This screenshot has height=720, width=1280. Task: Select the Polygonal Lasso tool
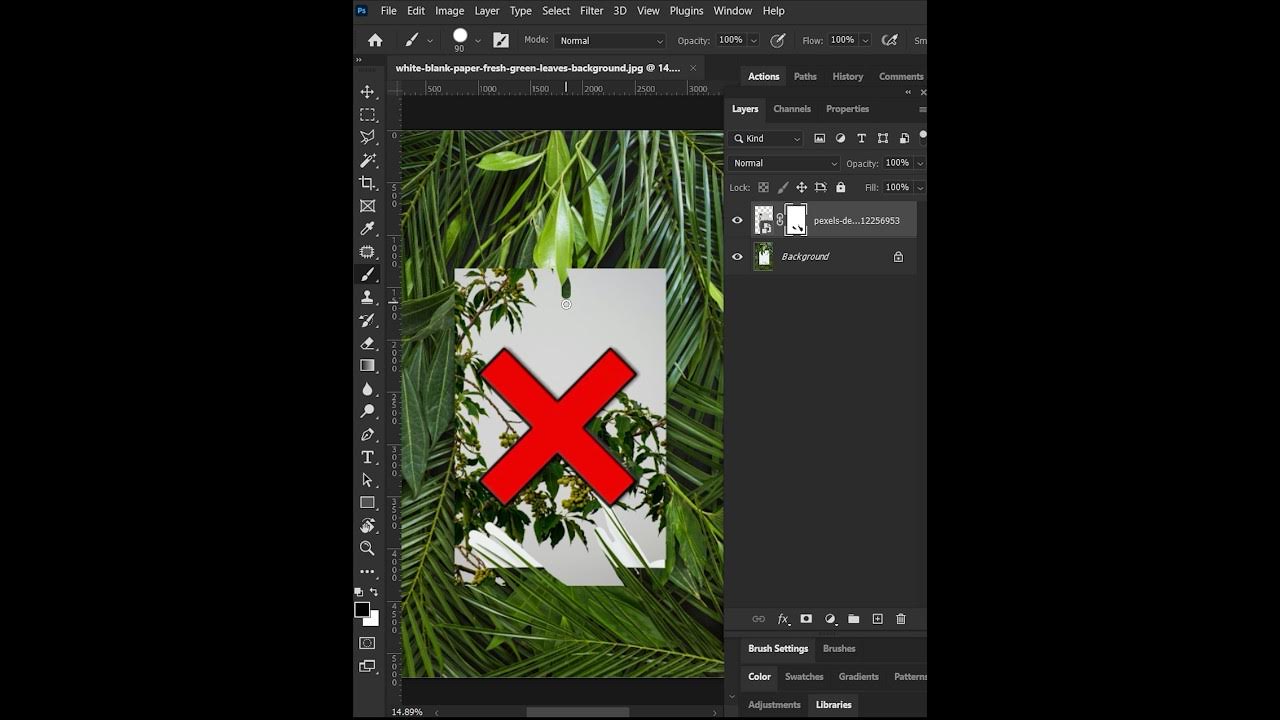(367, 137)
